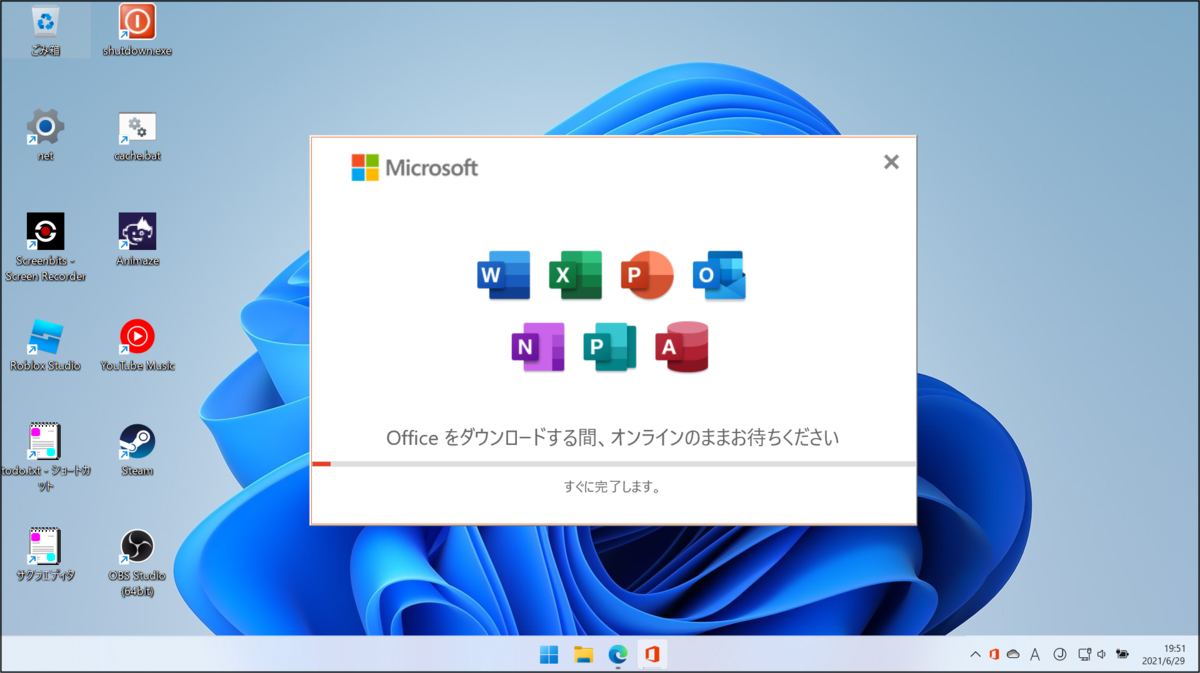Click the Office installer taskbar button

652,655
